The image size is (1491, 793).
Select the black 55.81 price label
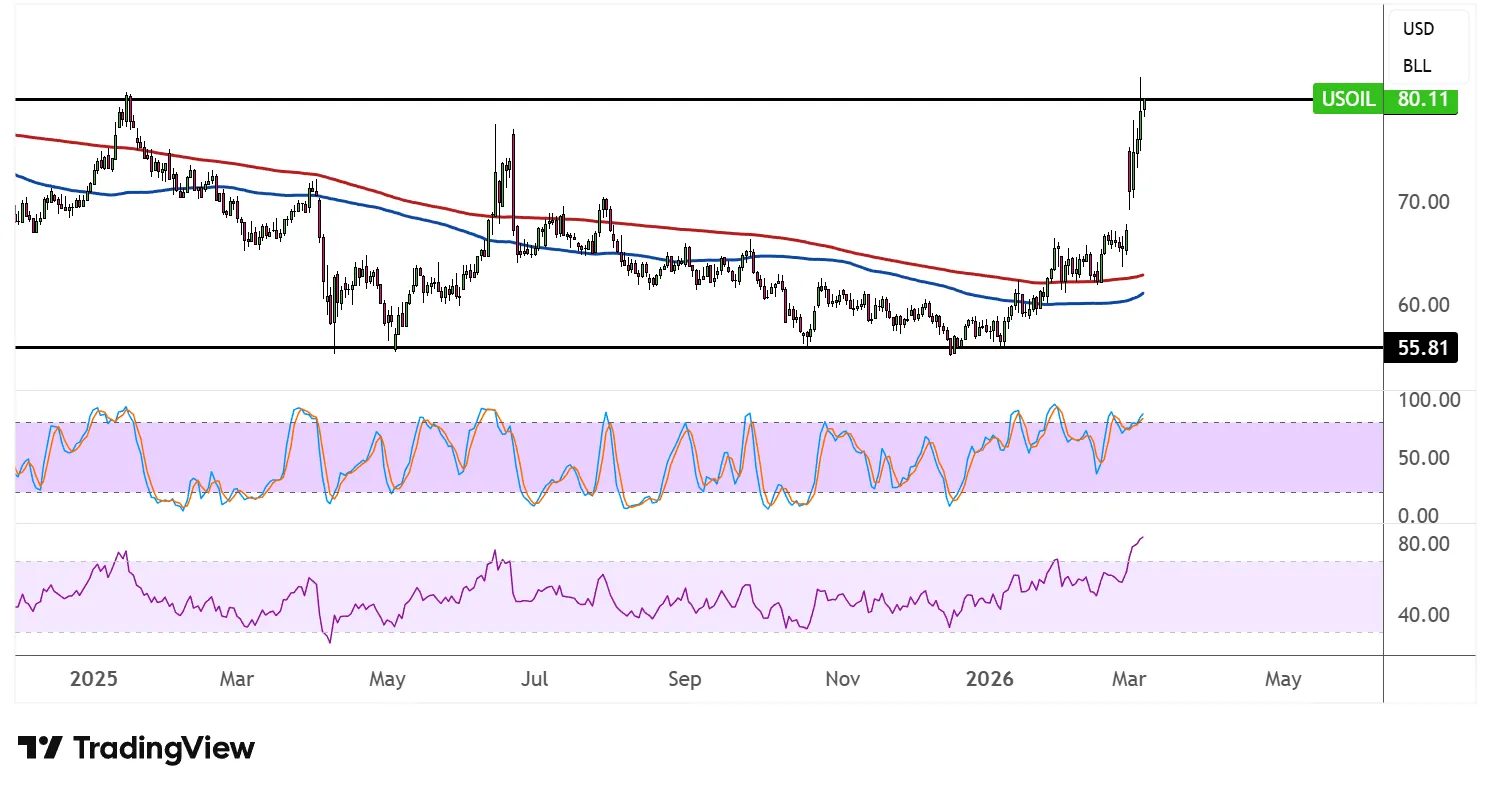[x=1421, y=348]
